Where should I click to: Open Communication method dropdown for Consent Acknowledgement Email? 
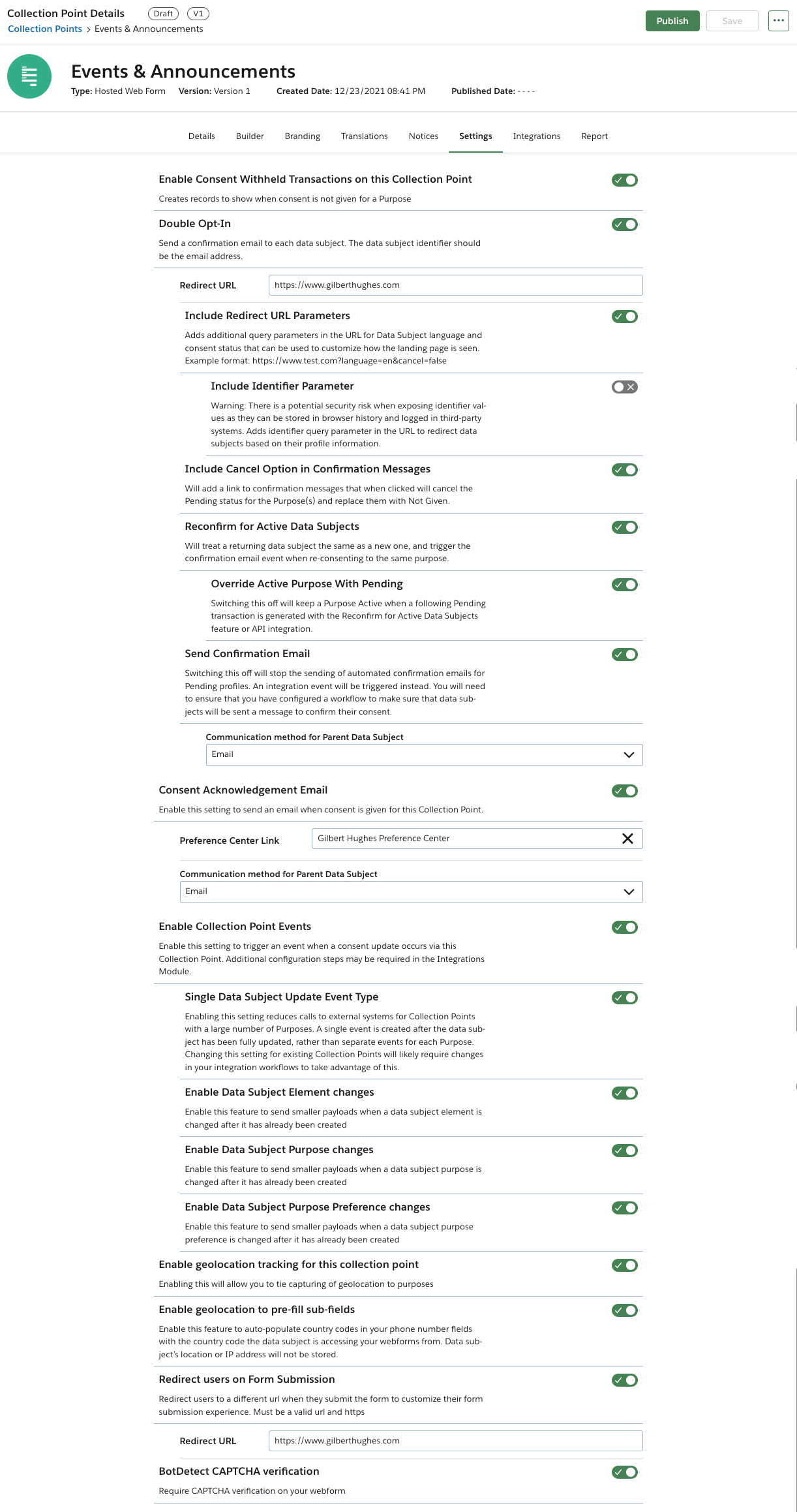411,891
